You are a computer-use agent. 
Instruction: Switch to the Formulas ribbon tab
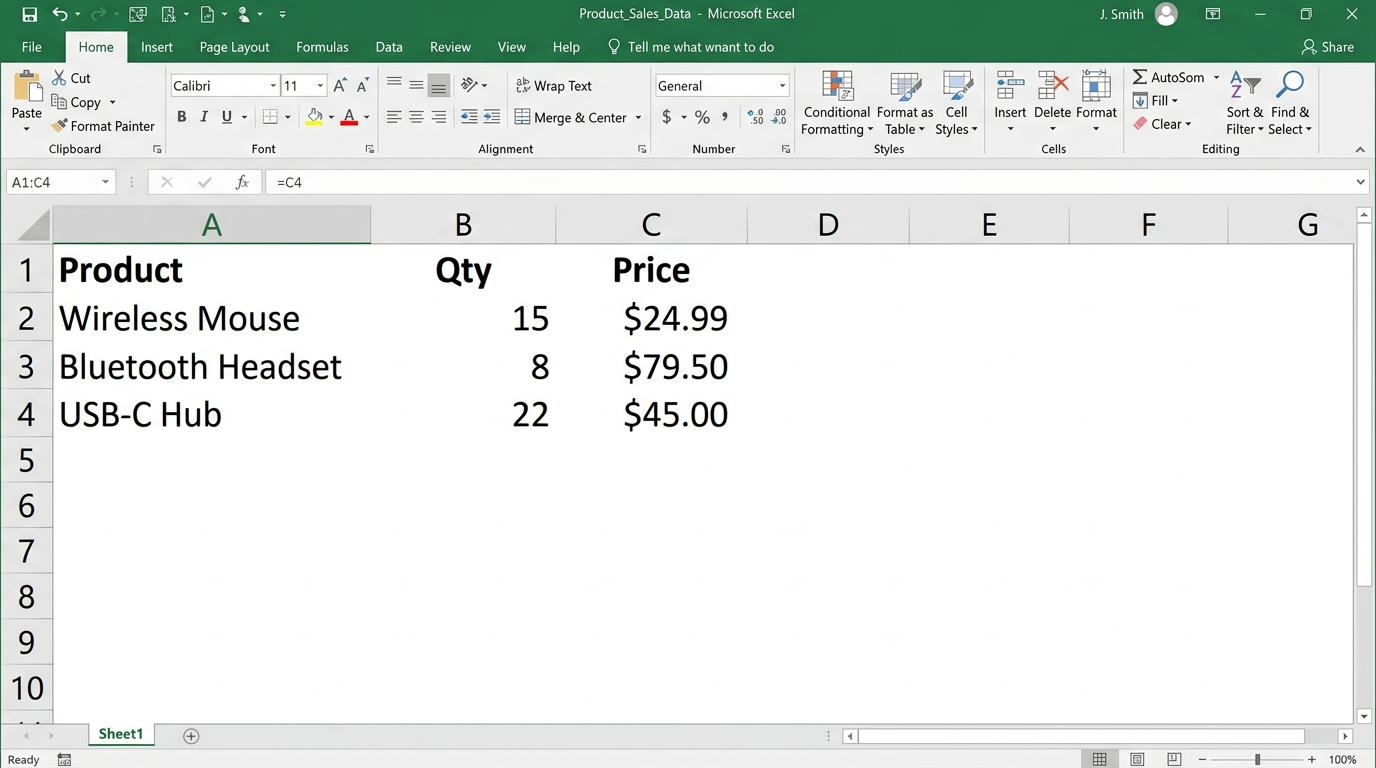click(x=322, y=47)
